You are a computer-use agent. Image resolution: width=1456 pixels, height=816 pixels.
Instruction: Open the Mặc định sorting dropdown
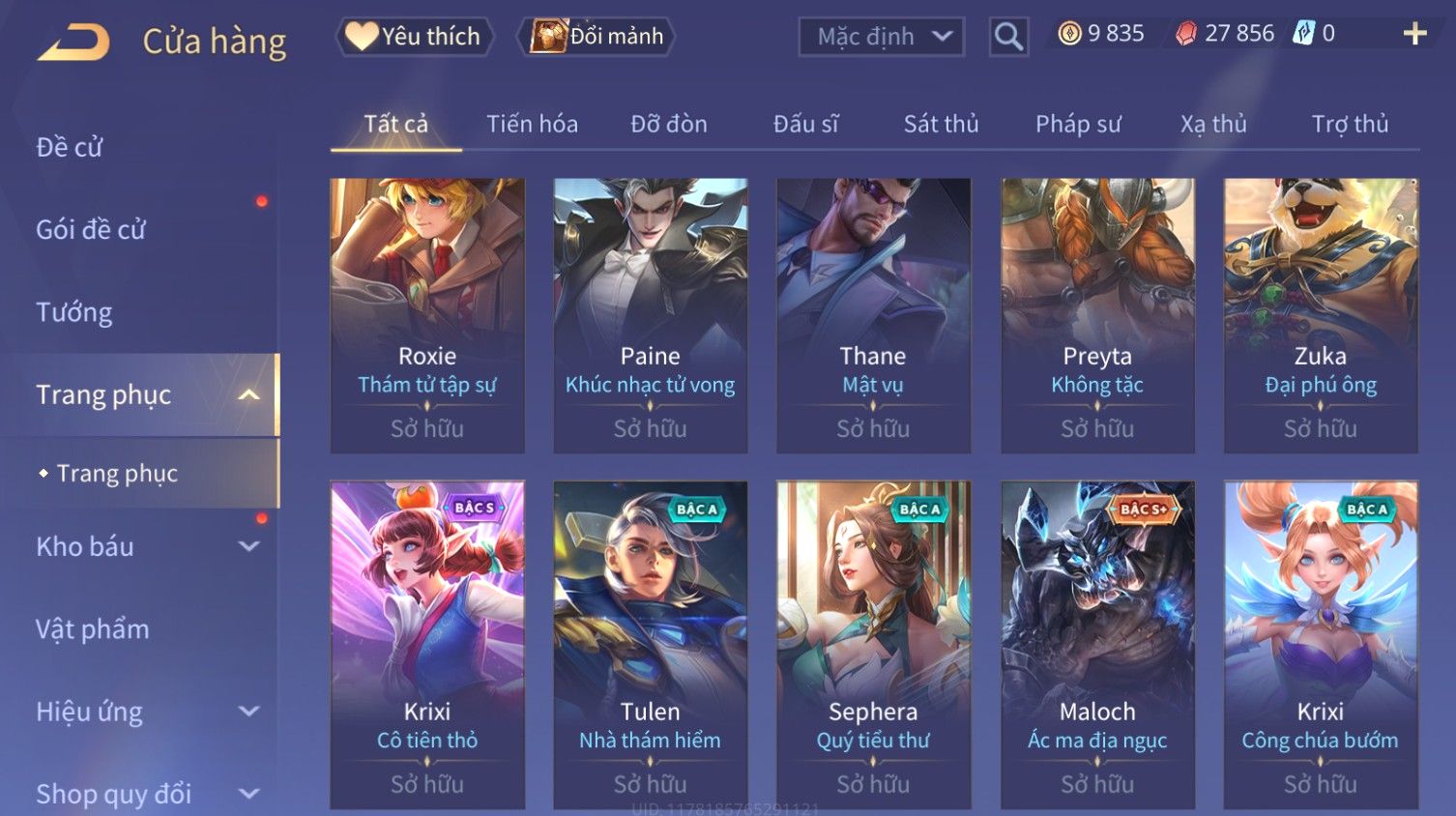tap(881, 37)
